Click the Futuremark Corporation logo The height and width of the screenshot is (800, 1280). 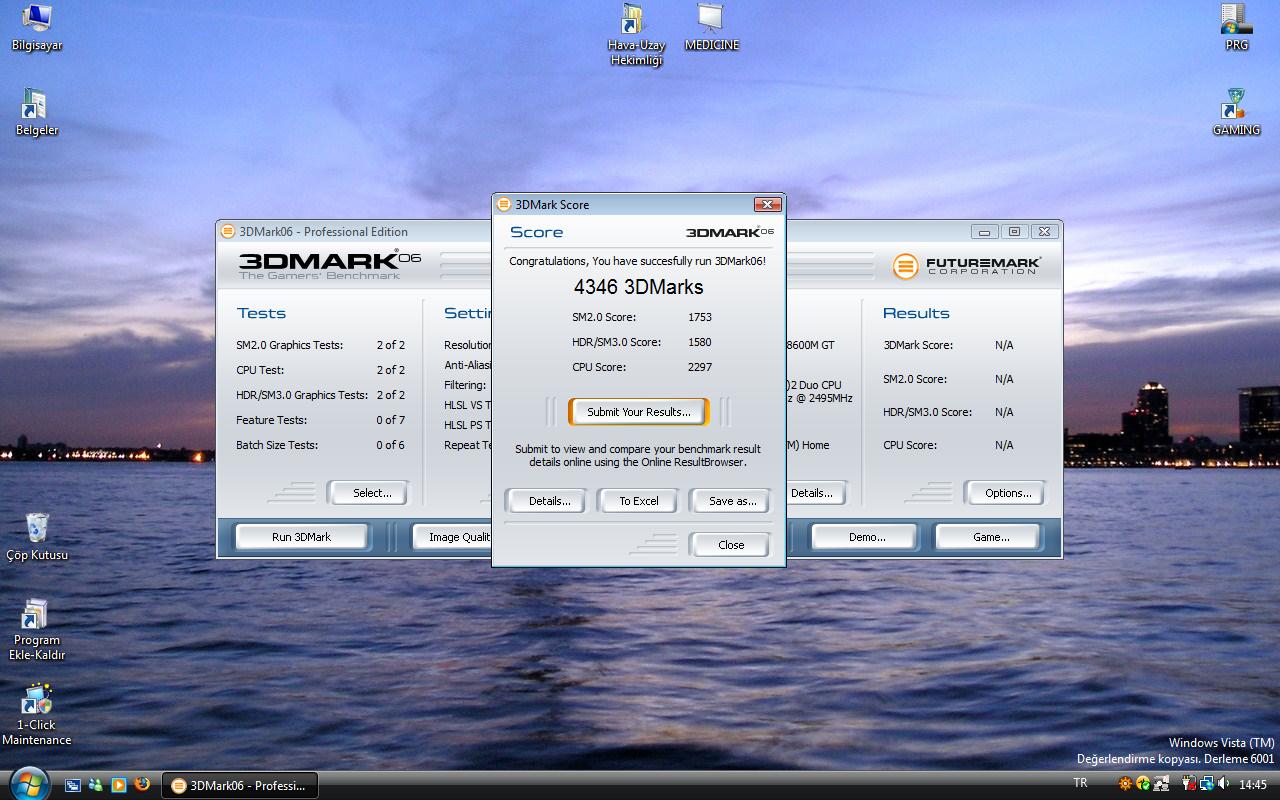click(x=966, y=266)
